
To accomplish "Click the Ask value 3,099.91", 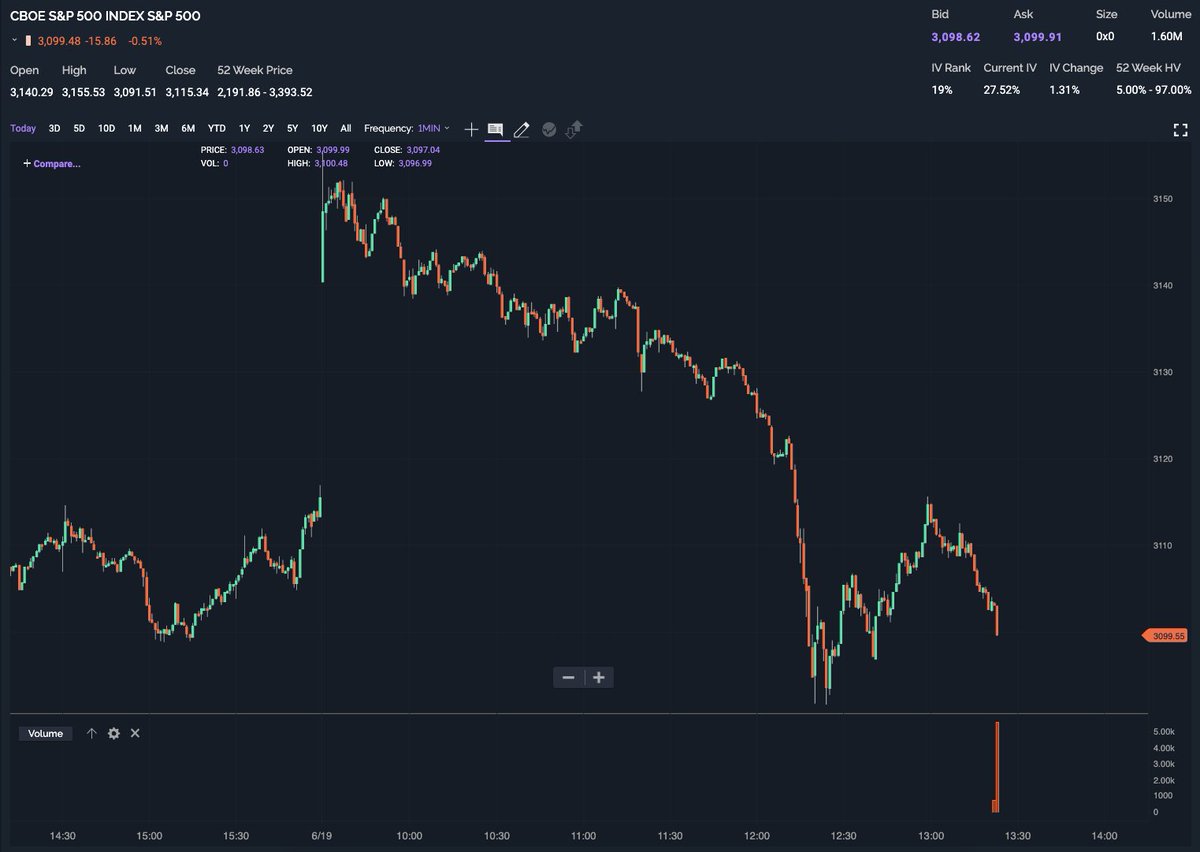I will [x=1037, y=37].
